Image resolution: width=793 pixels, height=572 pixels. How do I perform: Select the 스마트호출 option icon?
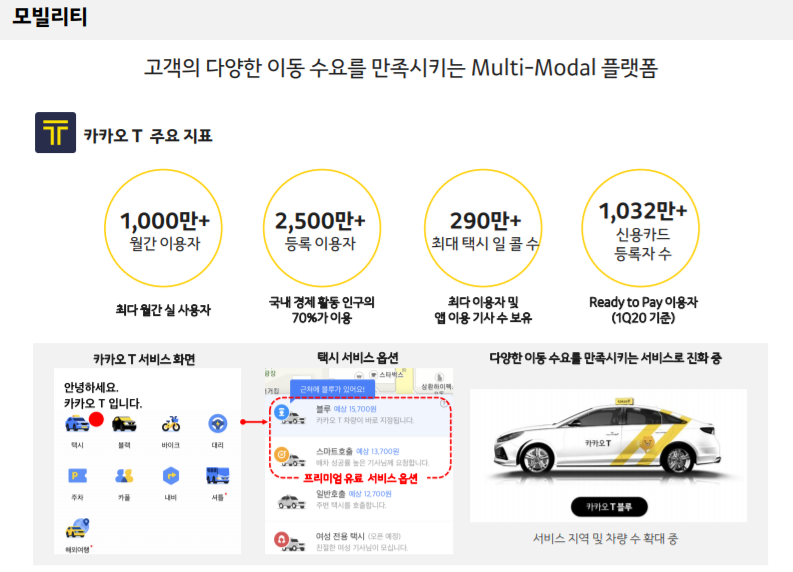click(x=289, y=457)
